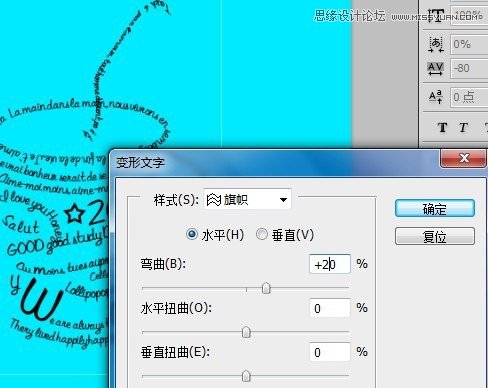This screenshot has width=488, height=388.
Task: Close the 变形文字 dialog
Action: coord(464,158)
